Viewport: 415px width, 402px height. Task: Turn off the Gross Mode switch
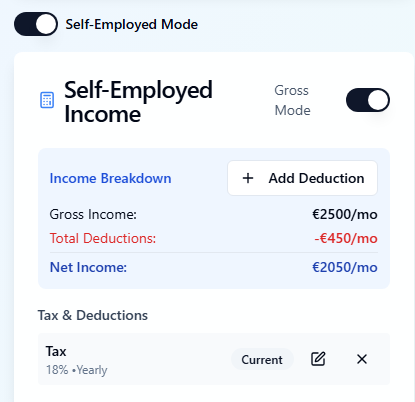(368, 100)
